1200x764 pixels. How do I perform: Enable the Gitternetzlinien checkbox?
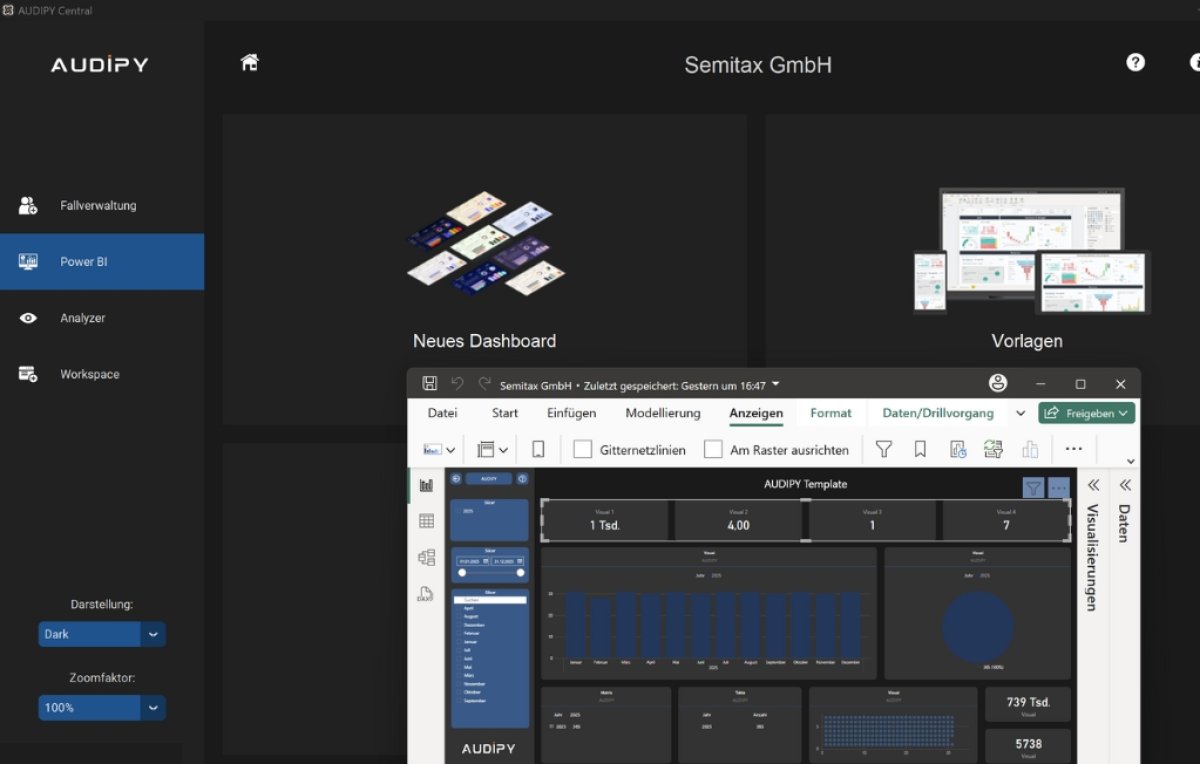pyautogui.click(x=582, y=450)
